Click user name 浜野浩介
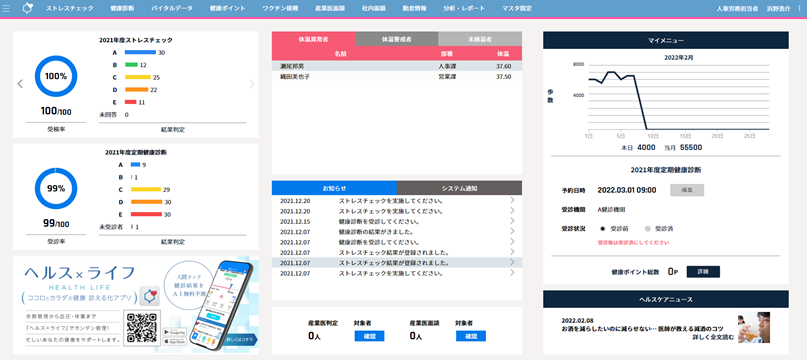 tap(778, 9)
